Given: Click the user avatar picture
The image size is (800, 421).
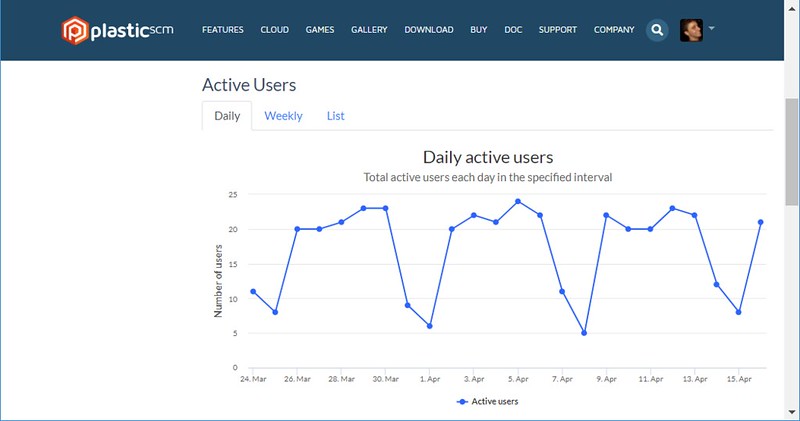Looking at the screenshot, I should [691, 30].
